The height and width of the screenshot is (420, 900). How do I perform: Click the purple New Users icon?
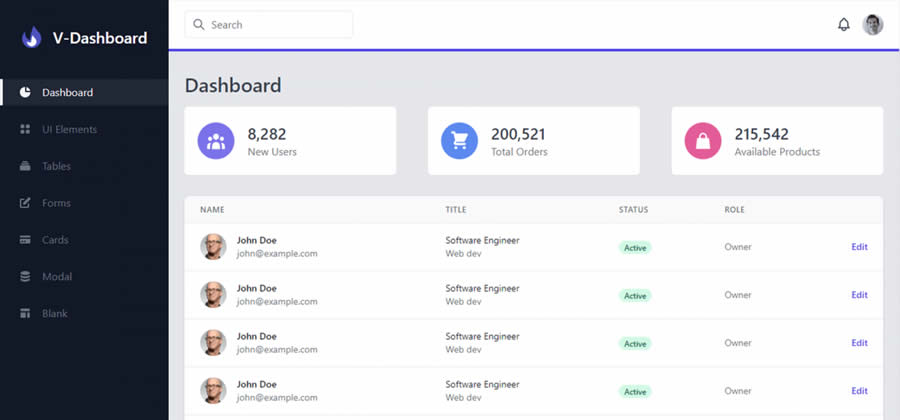[216, 141]
